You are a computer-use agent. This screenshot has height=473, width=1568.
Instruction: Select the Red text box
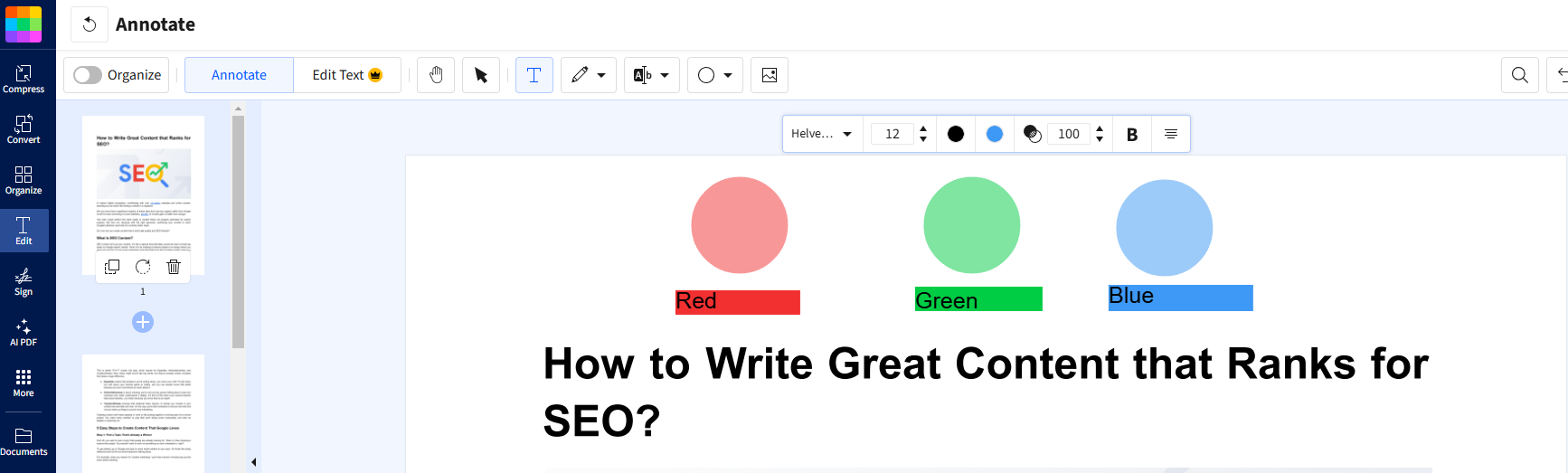click(x=738, y=302)
